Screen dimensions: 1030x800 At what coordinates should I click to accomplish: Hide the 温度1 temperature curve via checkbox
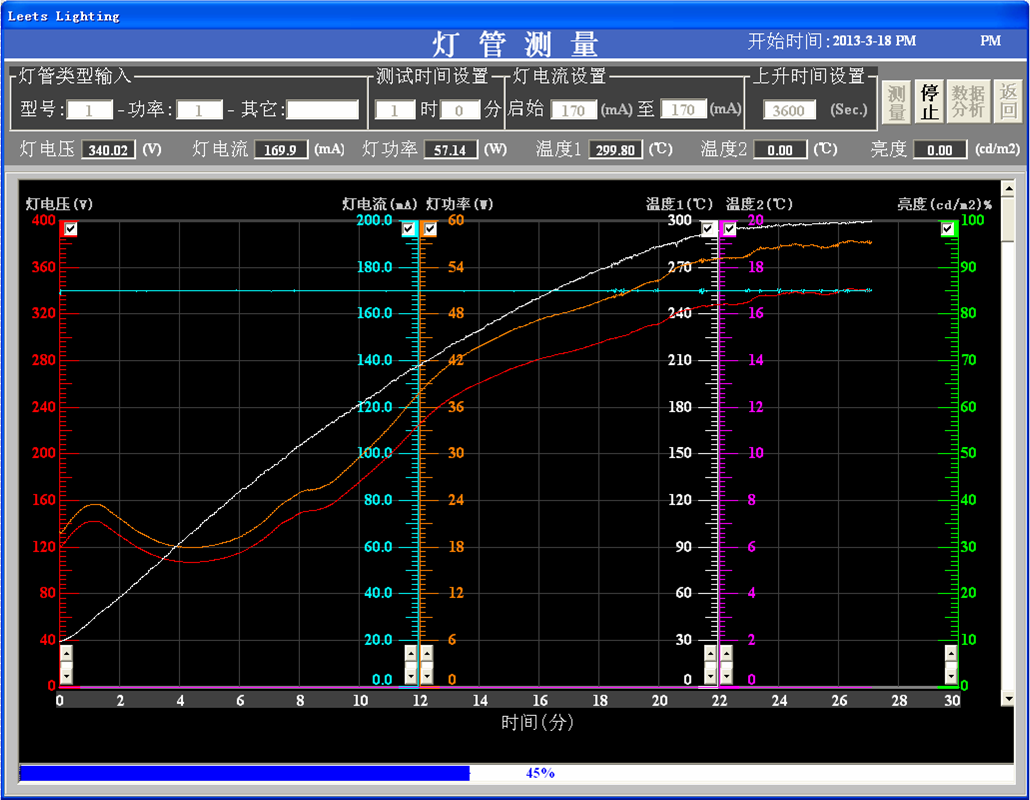[709, 229]
